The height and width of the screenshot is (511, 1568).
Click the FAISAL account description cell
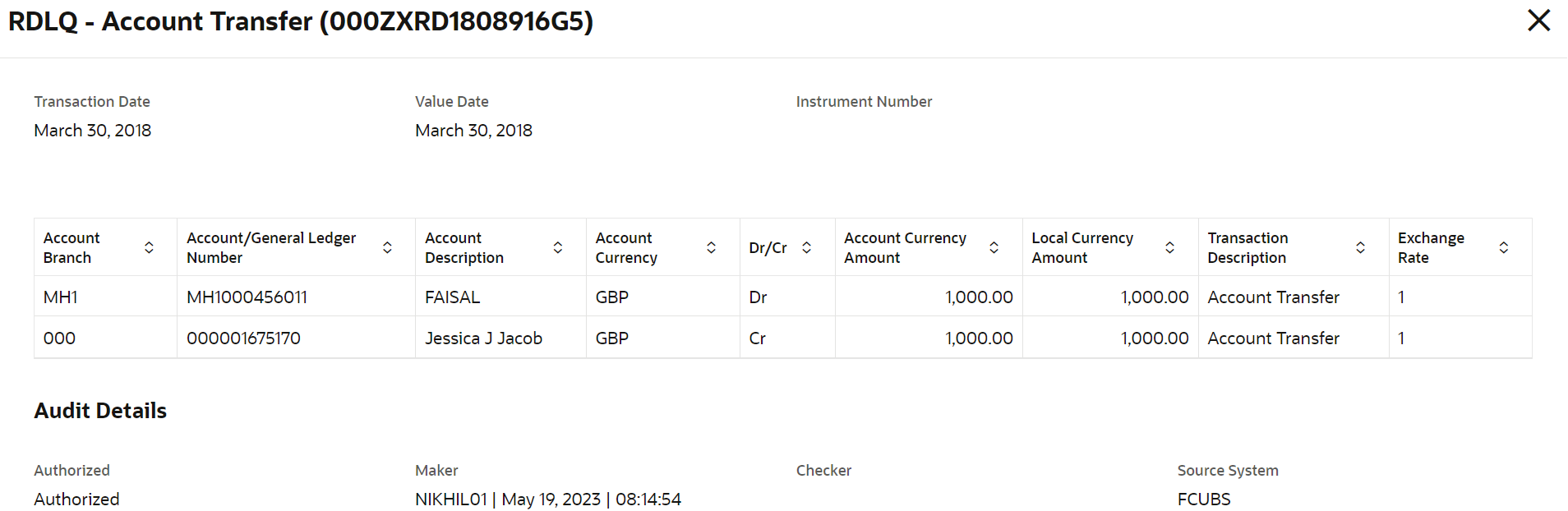452,297
